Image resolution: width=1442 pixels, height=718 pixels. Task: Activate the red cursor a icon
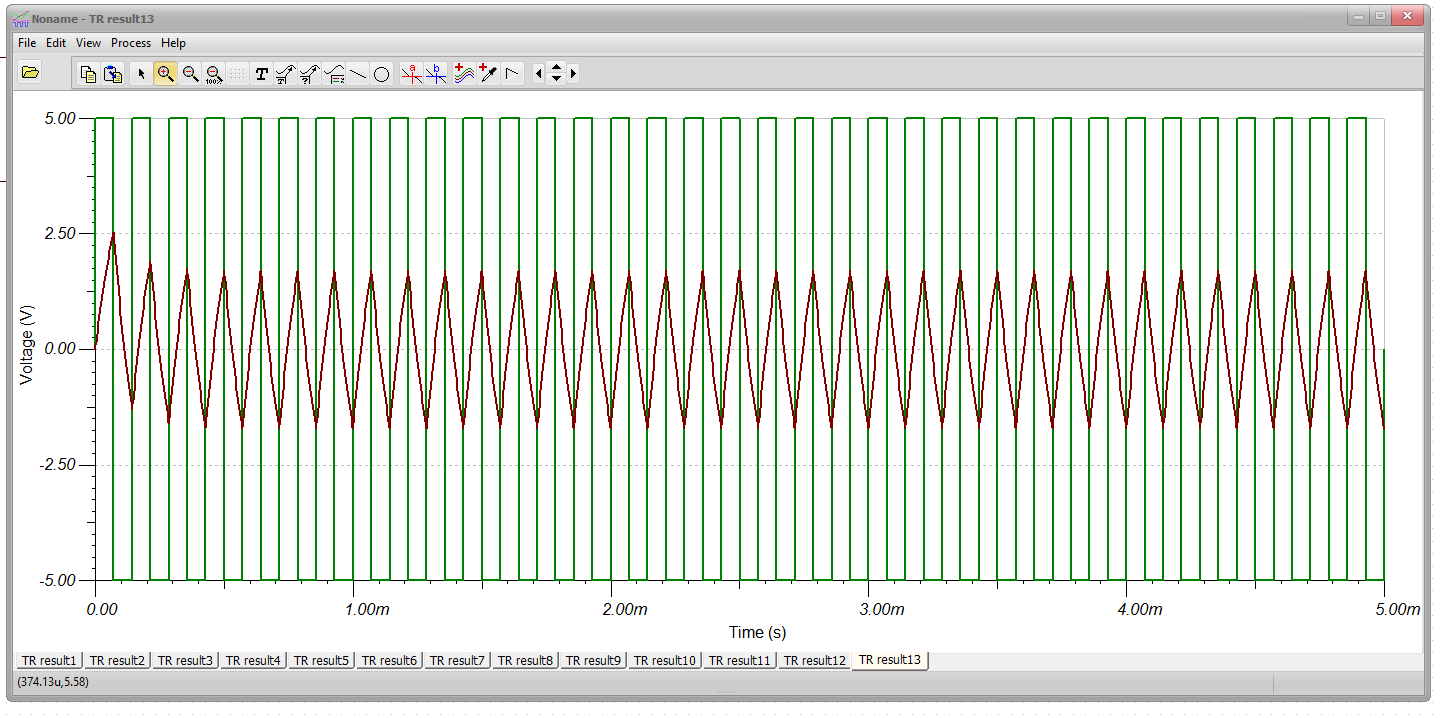point(411,73)
